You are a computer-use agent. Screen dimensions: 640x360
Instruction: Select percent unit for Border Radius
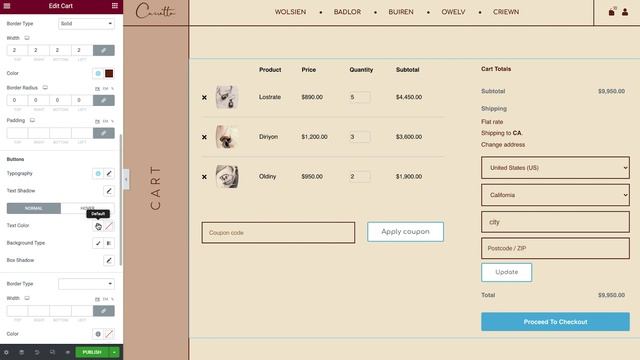[x=113, y=89]
